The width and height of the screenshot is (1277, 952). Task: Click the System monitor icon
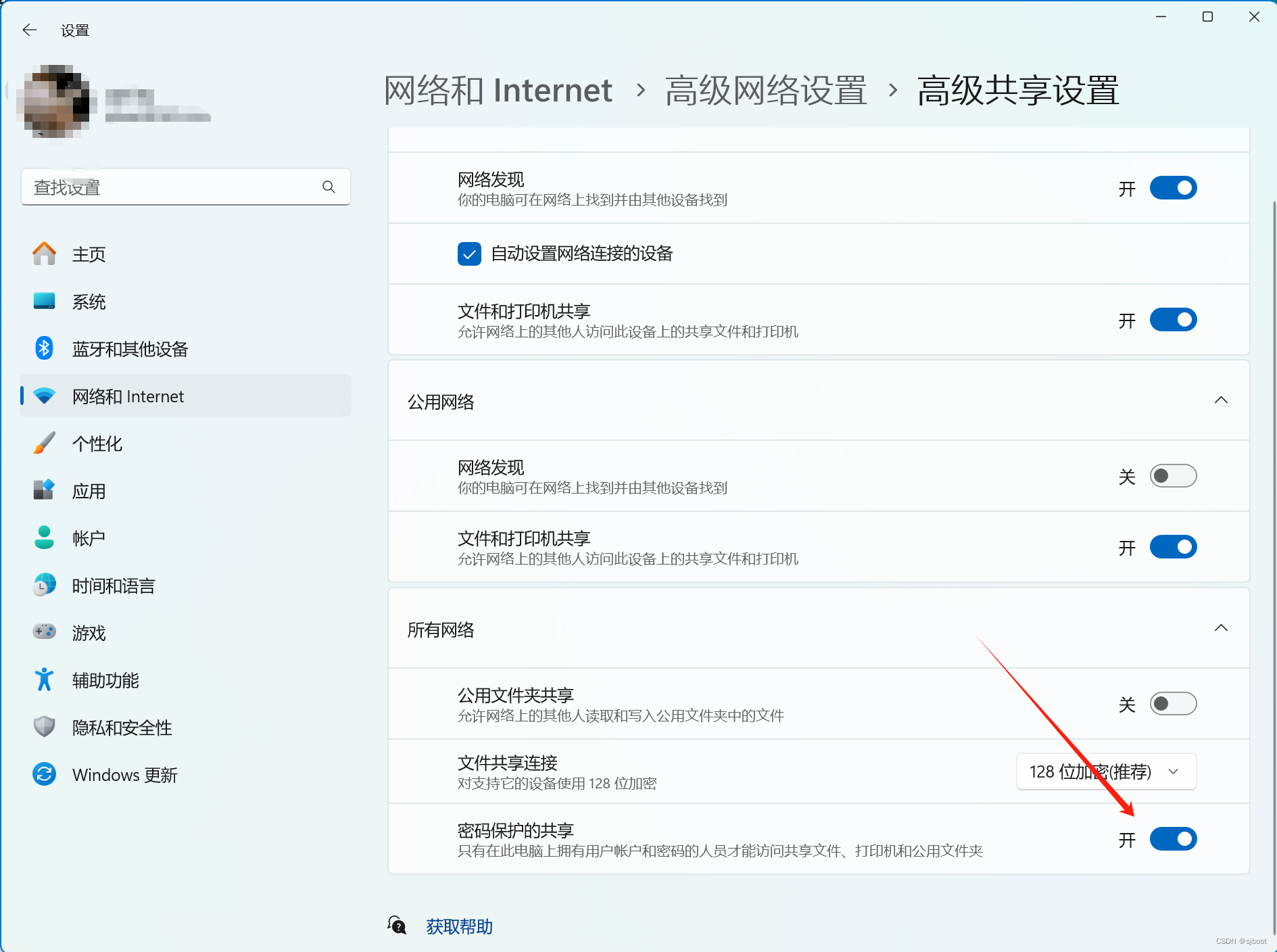click(45, 302)
